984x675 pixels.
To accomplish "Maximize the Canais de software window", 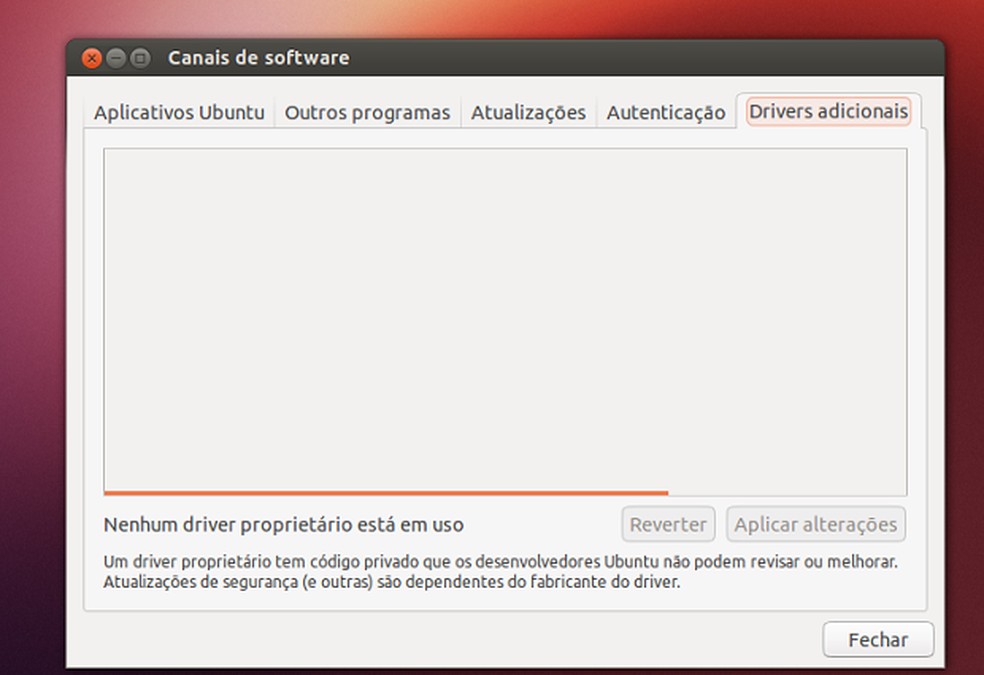I will [x=140, y=58].
